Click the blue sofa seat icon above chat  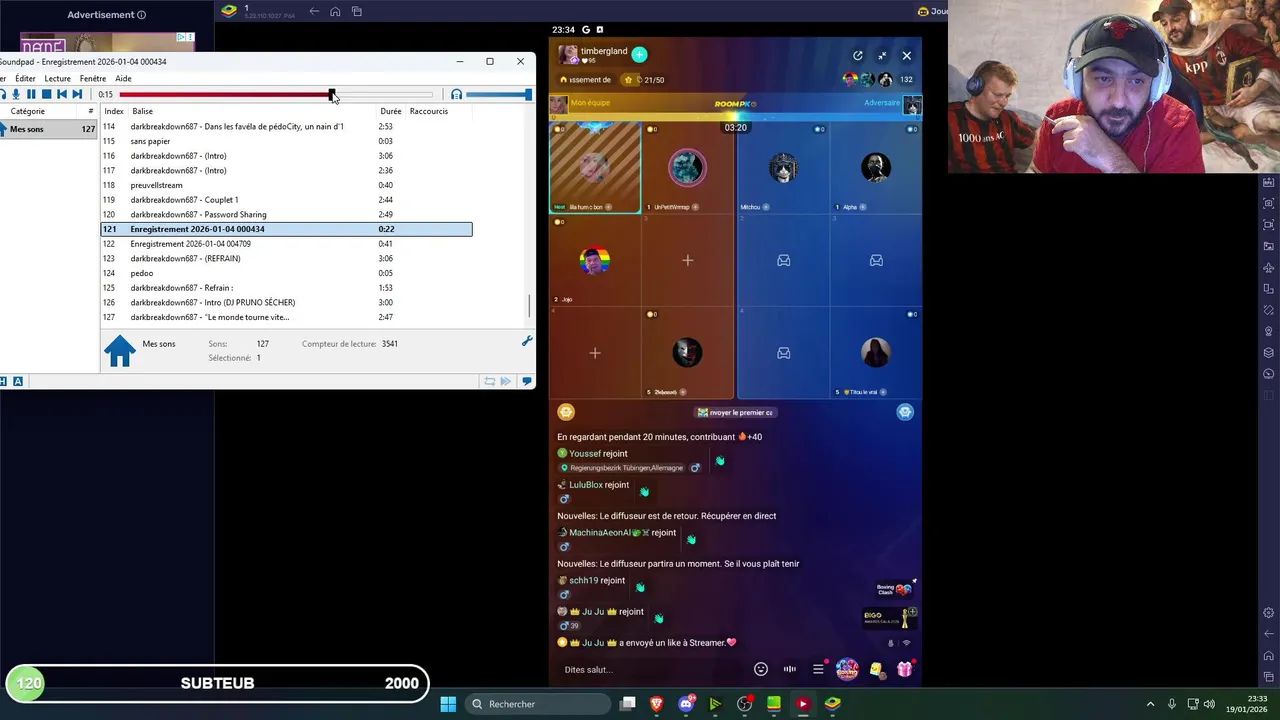905,412
